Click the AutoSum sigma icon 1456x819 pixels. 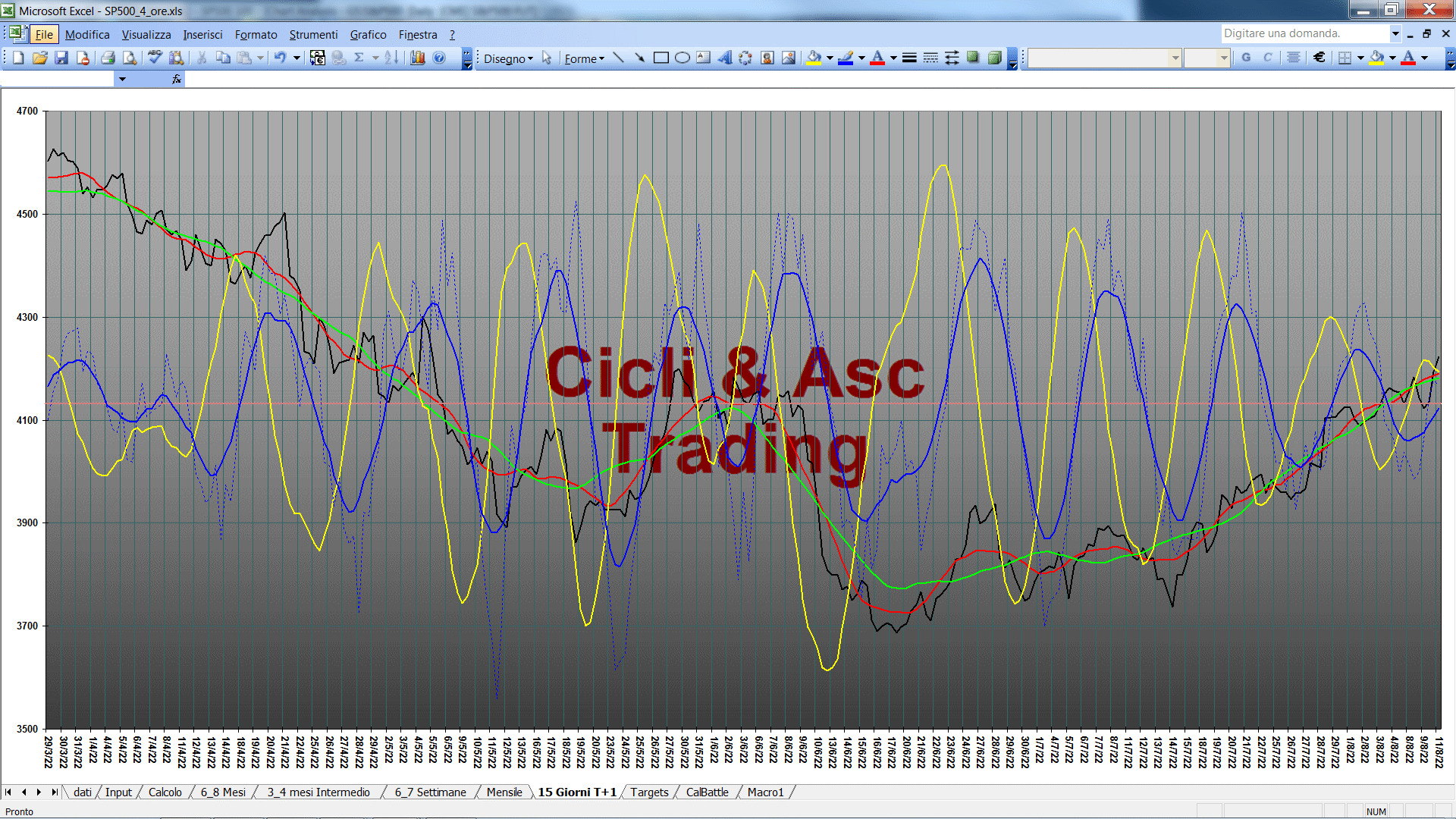point(359,58)
